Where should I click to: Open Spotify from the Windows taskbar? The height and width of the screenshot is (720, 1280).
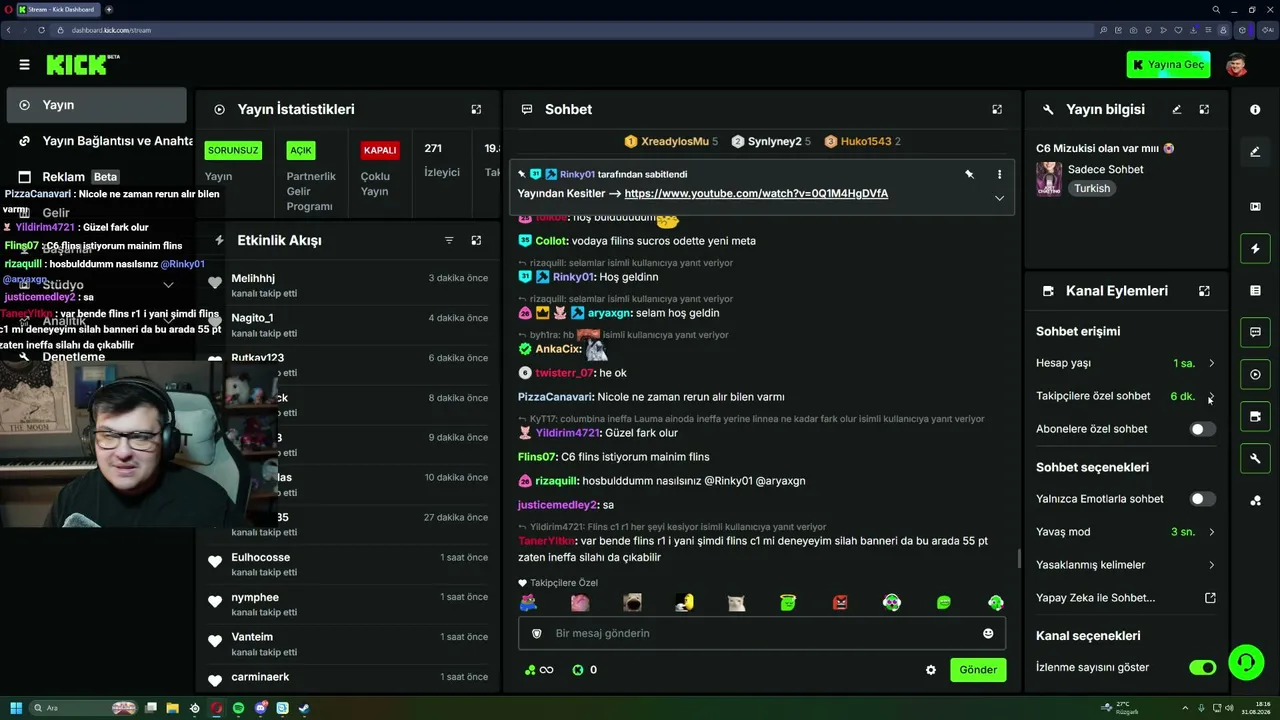tap(238, 708)
